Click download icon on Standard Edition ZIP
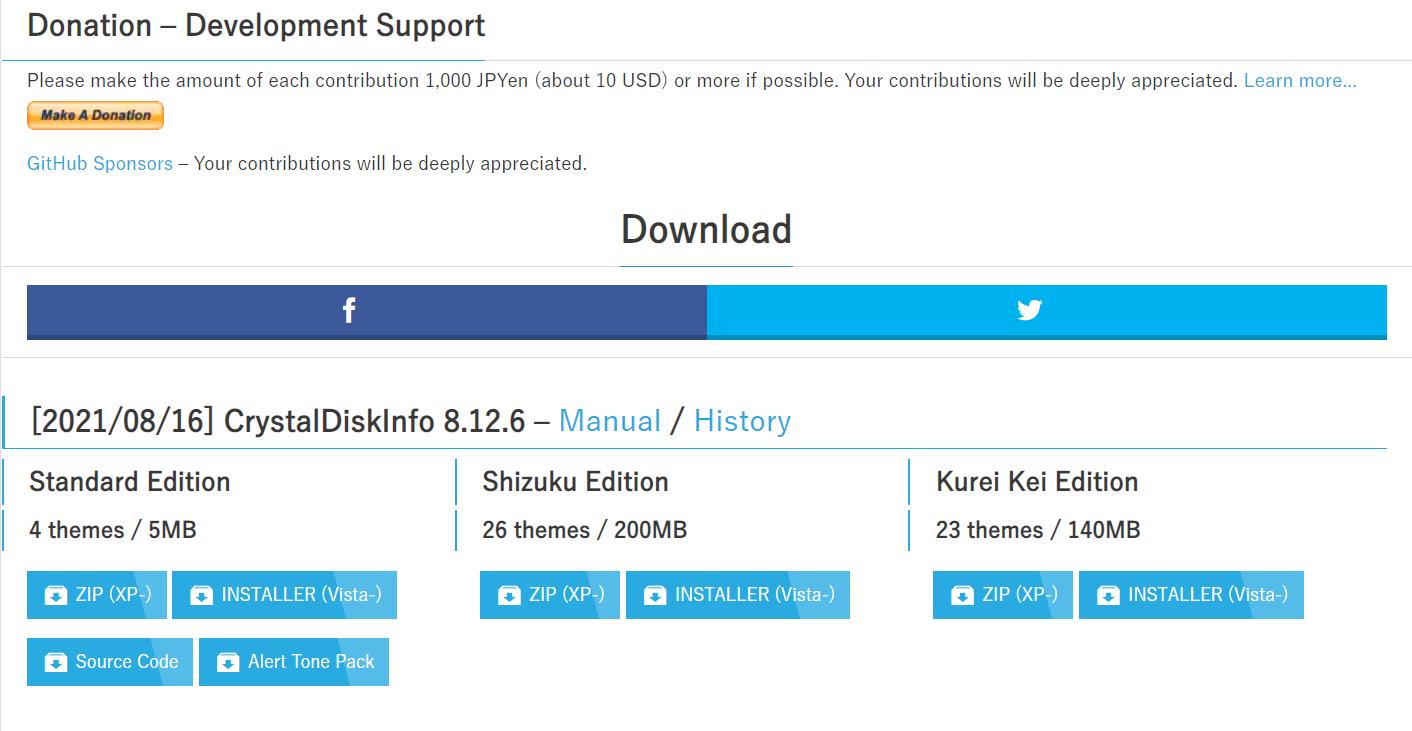Image resolution: width=1412 pixels, height=731 pixels. [56, 596]
